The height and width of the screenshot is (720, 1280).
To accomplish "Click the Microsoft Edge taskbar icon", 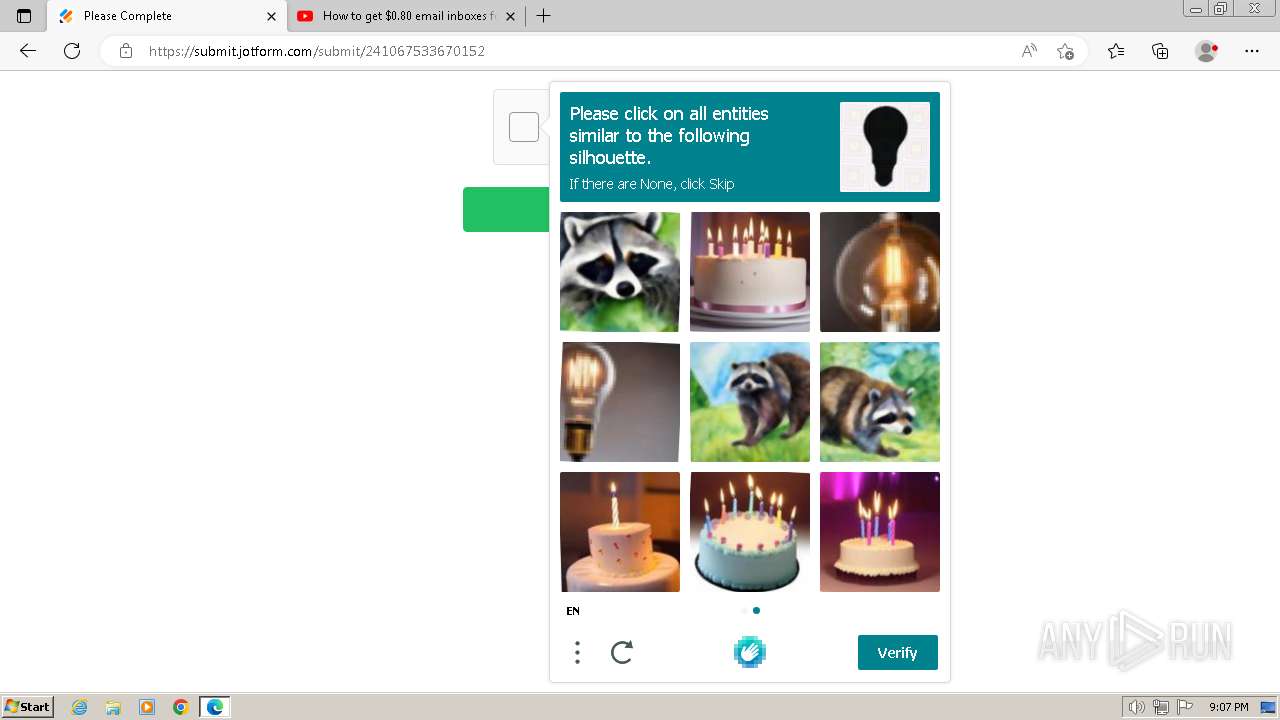I will pyautogui.click(x=215, y=707).
